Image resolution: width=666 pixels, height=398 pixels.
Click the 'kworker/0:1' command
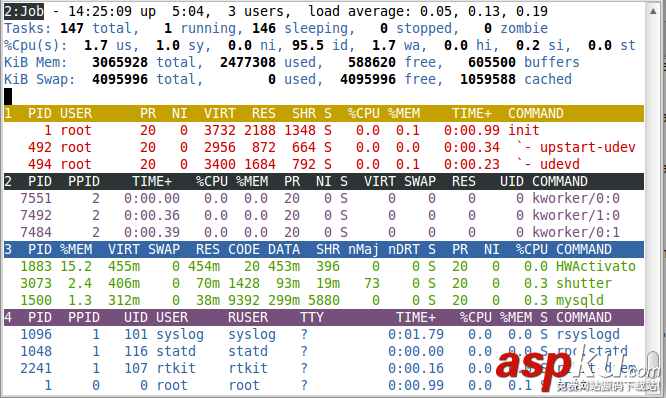click(x=576, y=232)
